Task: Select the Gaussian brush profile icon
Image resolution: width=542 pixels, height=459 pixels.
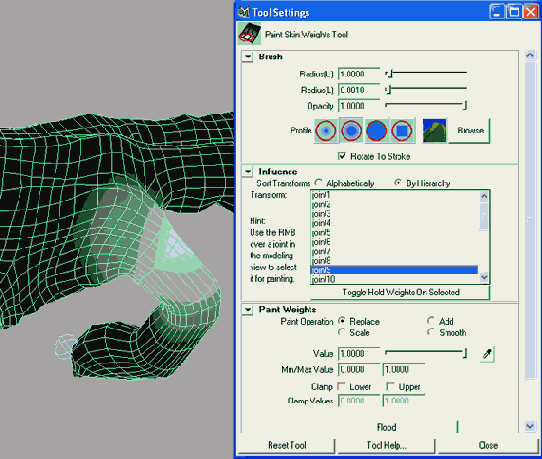Action: point(326,131)
